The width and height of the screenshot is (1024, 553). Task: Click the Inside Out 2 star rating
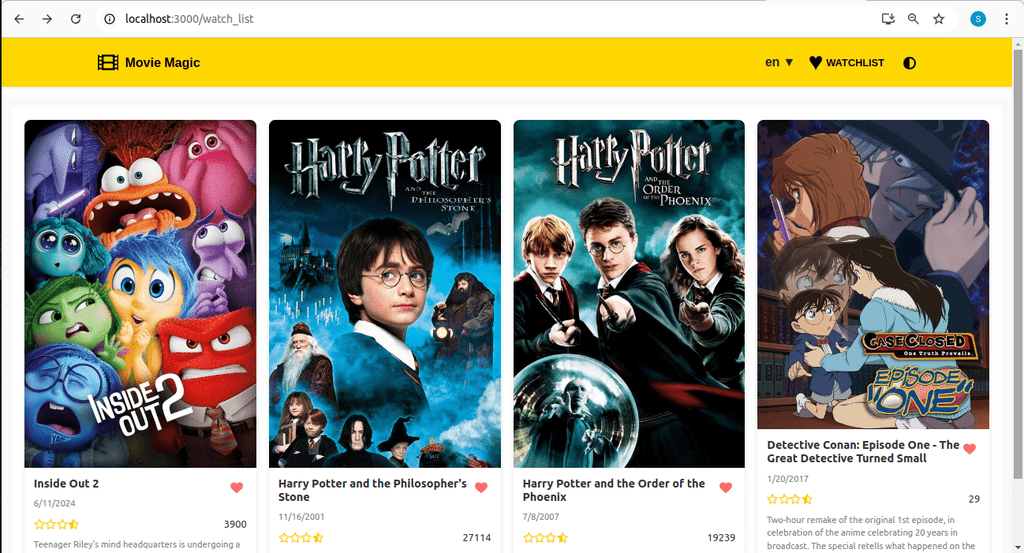coord(56,524)
